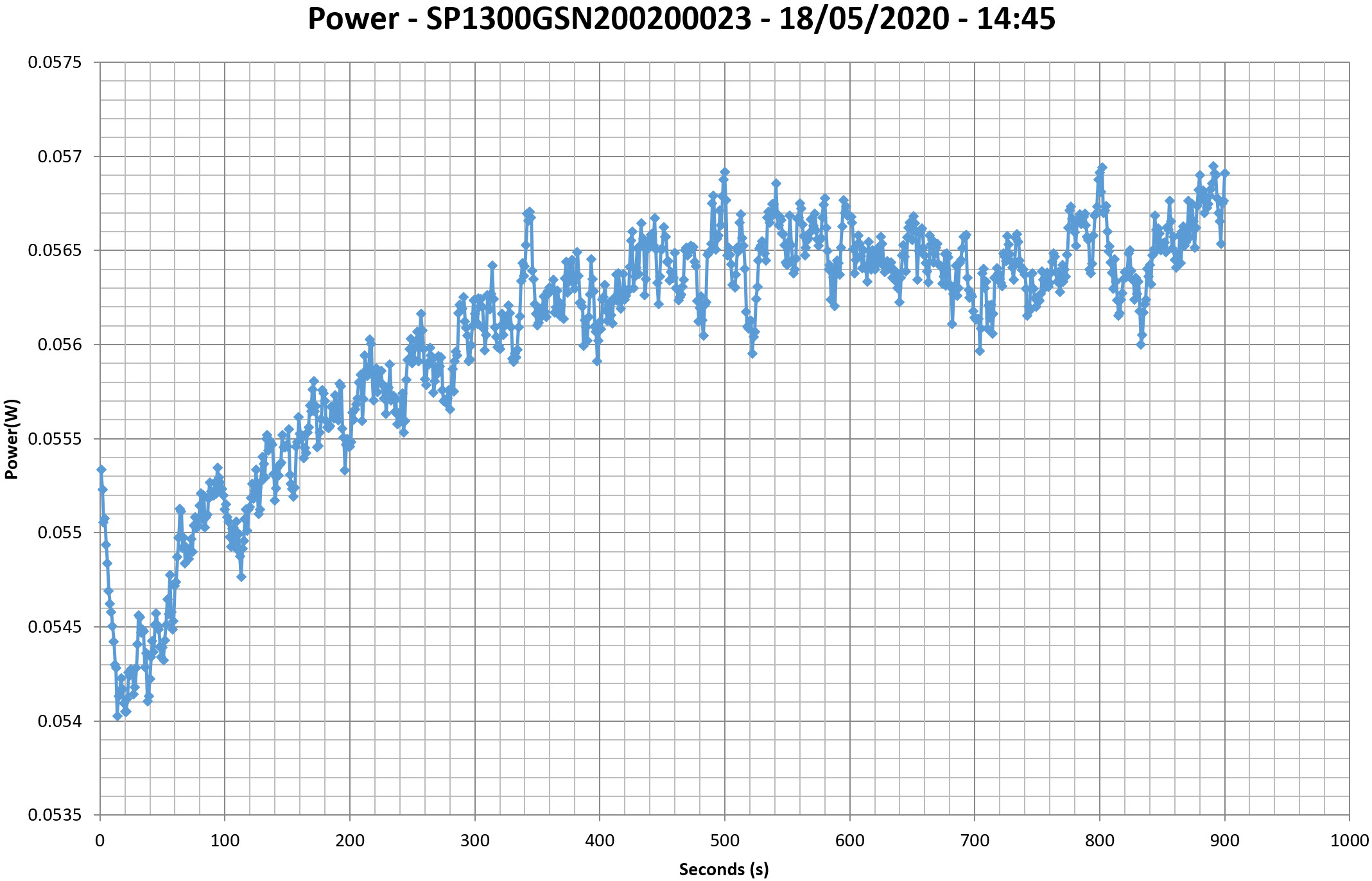The width and height of the screenshot is (1372, 881).
Task: Click the 0.055 y-axis tick label
Action: [x=60, y=533]
